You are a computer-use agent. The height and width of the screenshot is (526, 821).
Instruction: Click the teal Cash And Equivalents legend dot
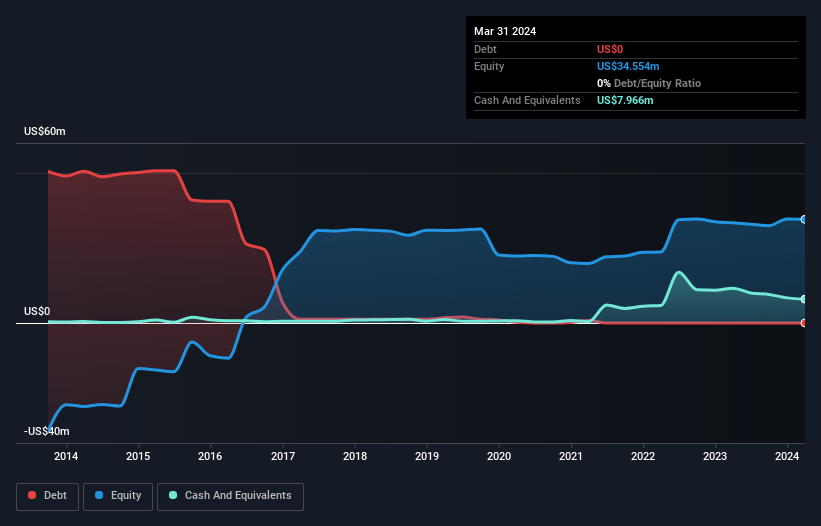pos(173,495)
